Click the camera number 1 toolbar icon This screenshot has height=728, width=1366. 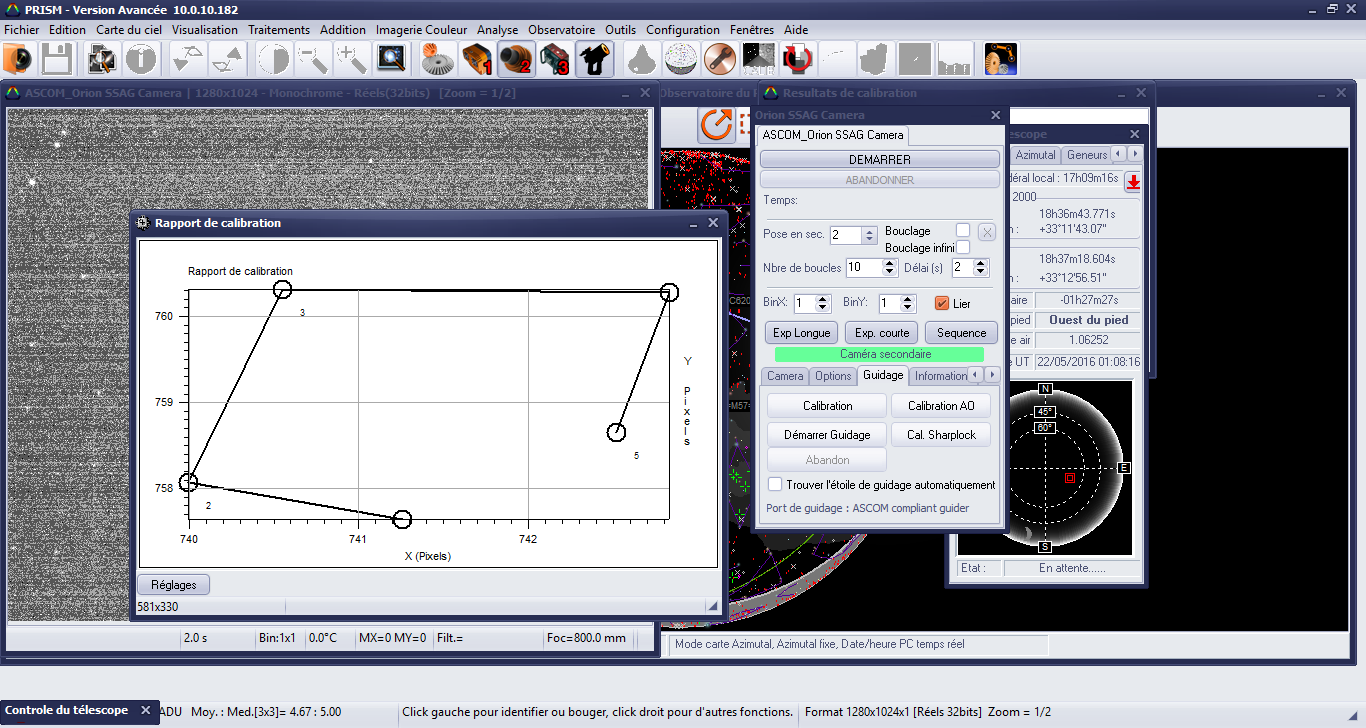tap(477, 60)
